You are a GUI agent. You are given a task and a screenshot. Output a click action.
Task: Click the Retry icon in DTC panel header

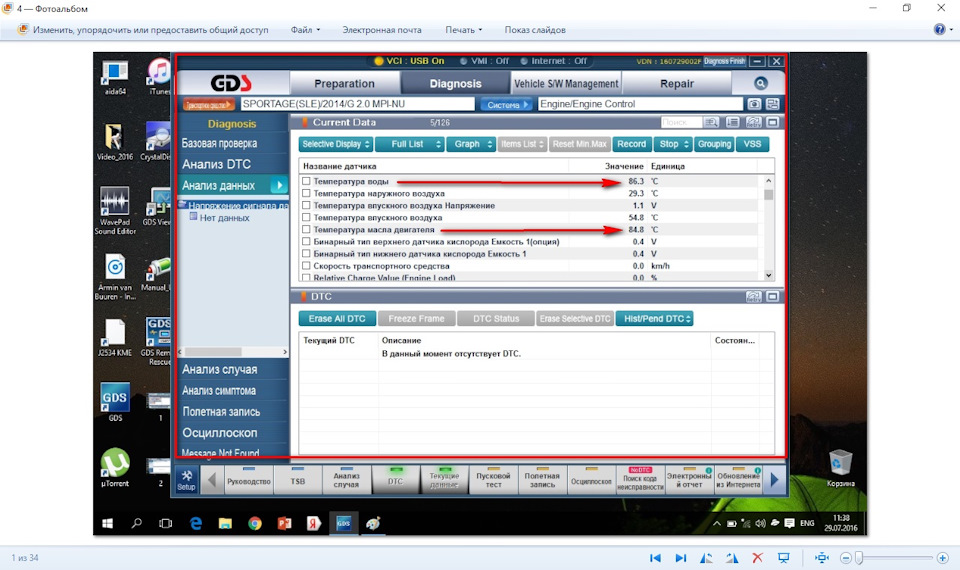tap(753, 296)
